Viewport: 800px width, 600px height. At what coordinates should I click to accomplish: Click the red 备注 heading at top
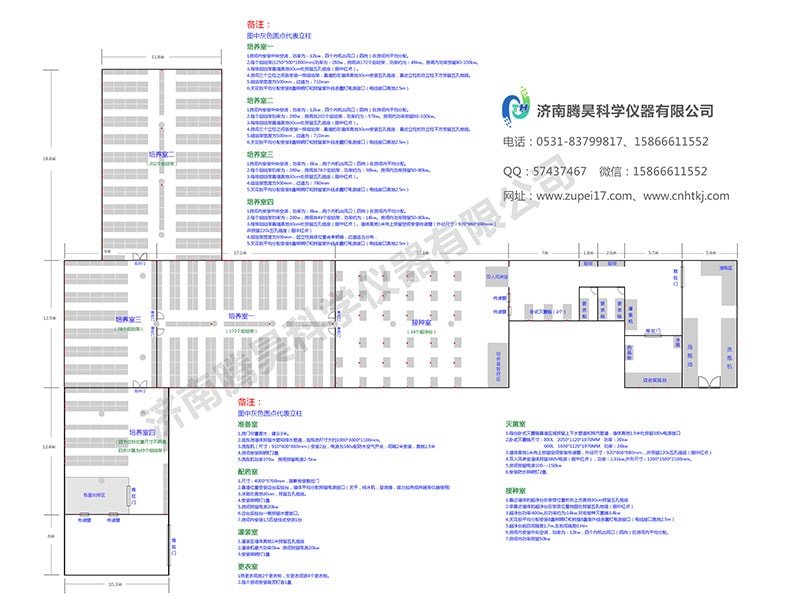coord(256,24)
